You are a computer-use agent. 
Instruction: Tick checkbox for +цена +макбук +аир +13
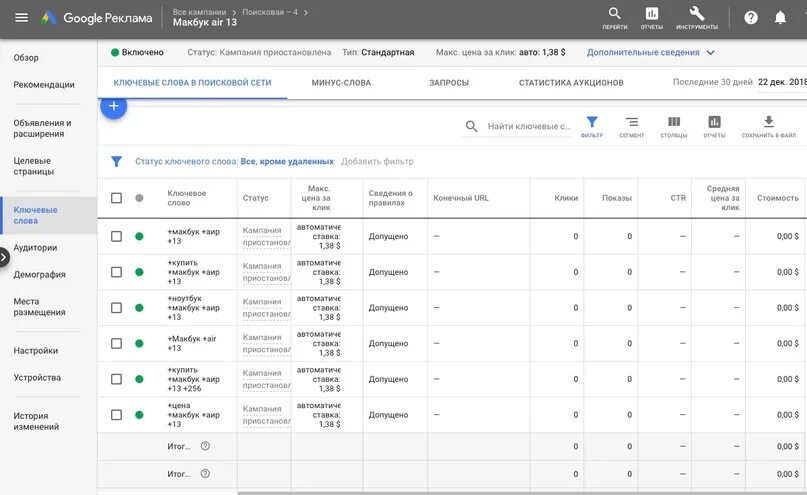116,415
